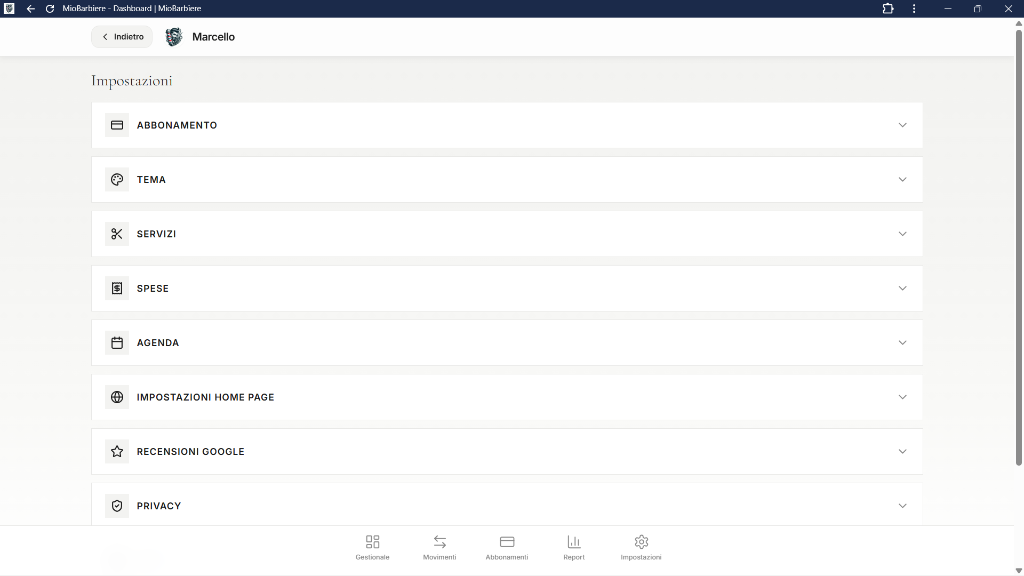Click the Indietro back button

click(x=122, y=37)
